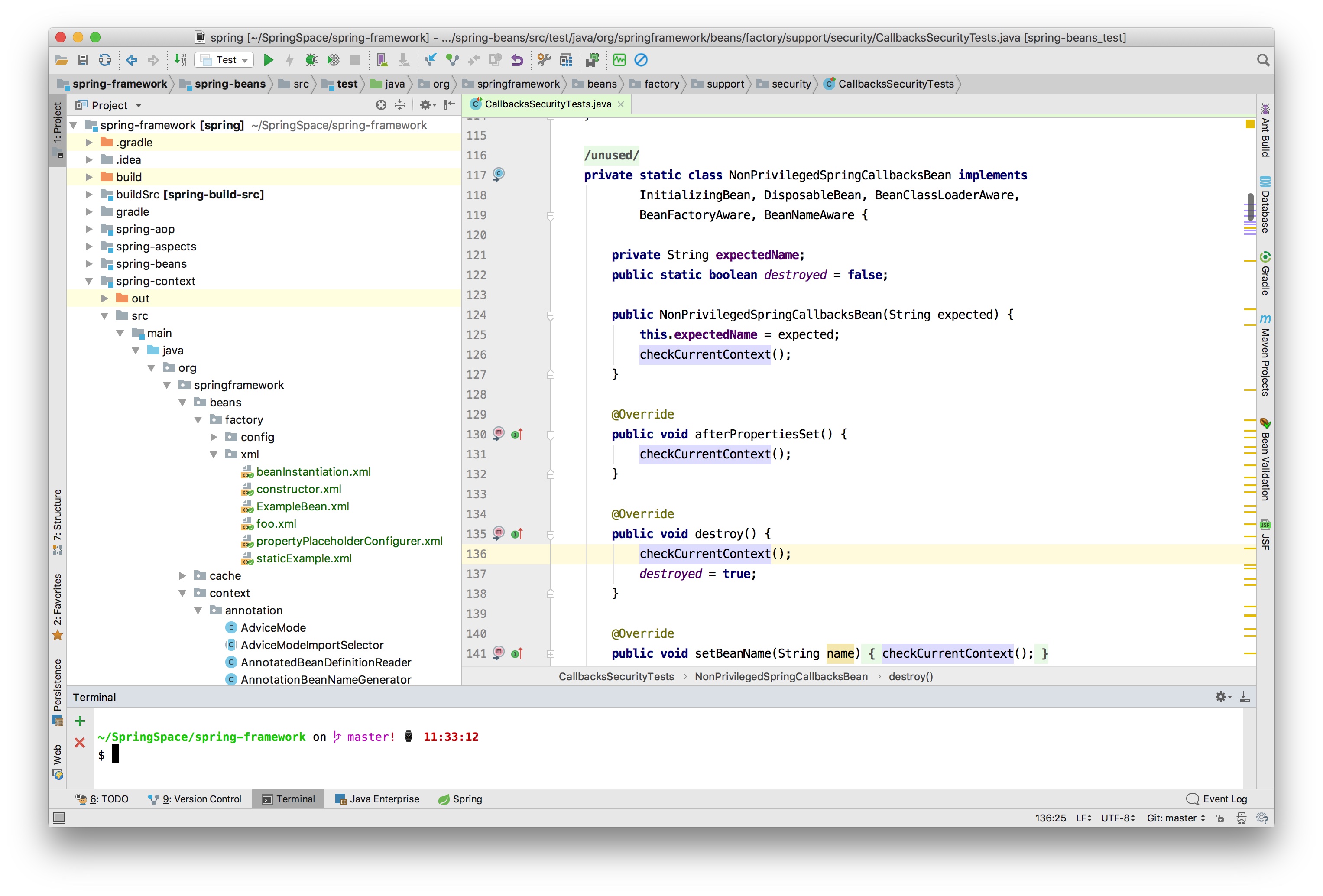Click the yellow inspection status square
Viewport: 1323px width, 896px height.
1250,123
